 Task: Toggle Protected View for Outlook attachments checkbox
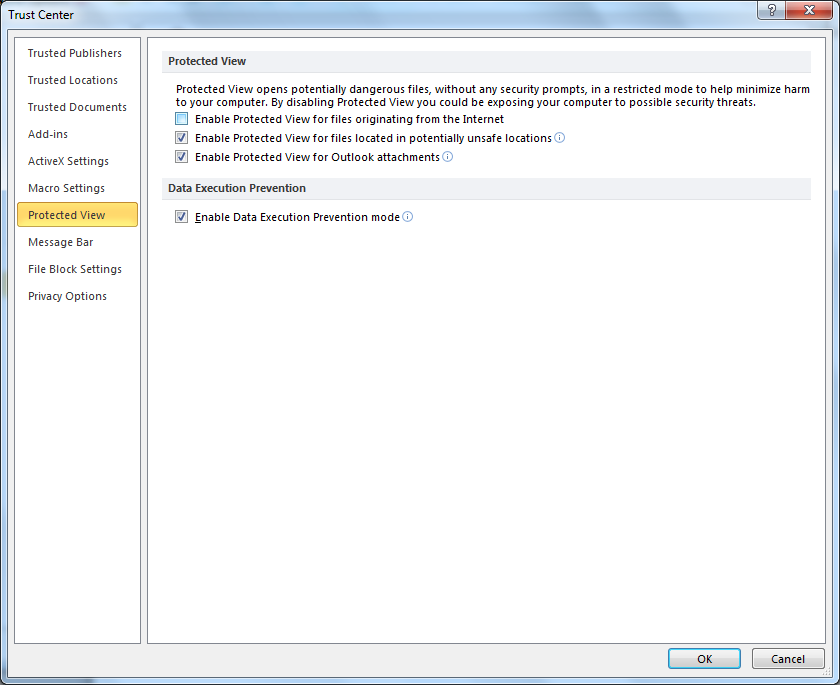(x=182, y=157)
